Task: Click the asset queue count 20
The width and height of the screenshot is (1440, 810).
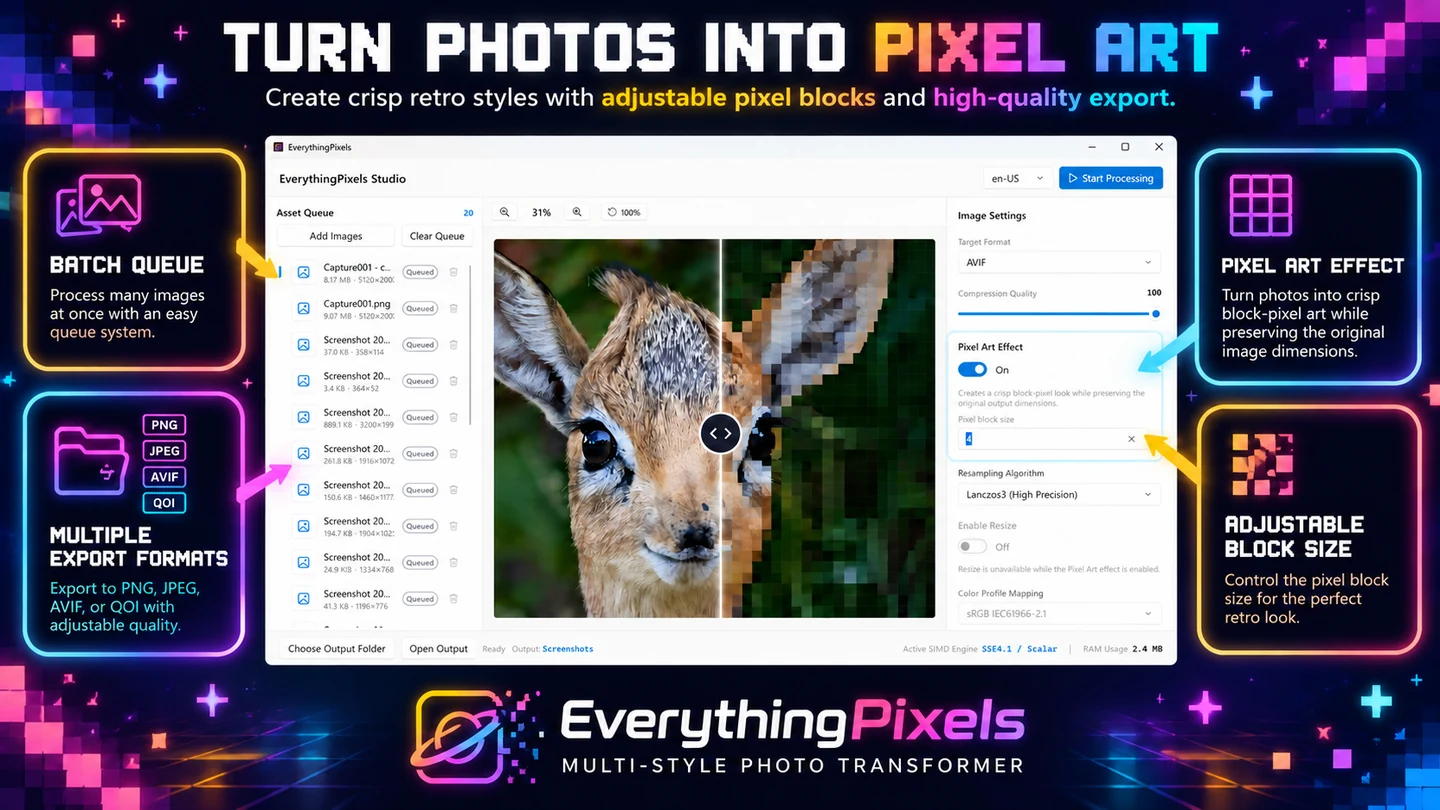Action: click(x=468, y=213)
